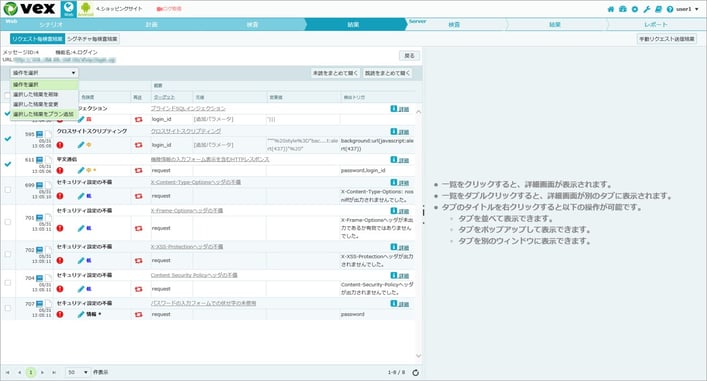
Task: Select first option 操作を選択 in dropdown list
Action: pos(44,85)
